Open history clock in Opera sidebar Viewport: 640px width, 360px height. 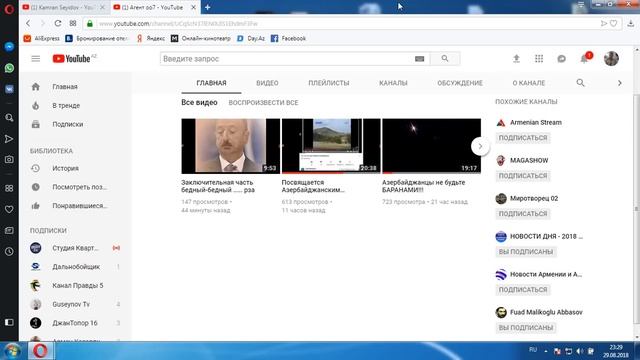[x=9, y=251]
